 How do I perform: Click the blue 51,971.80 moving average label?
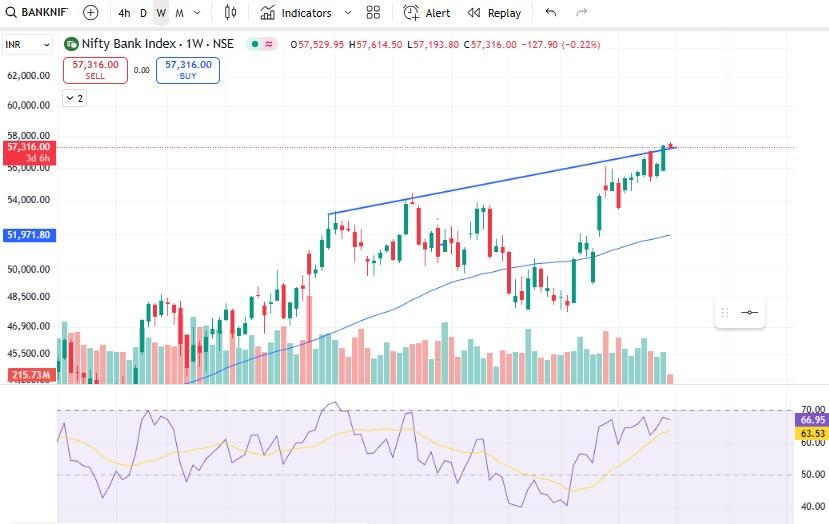pyautogui.click(x=30, y=235)
